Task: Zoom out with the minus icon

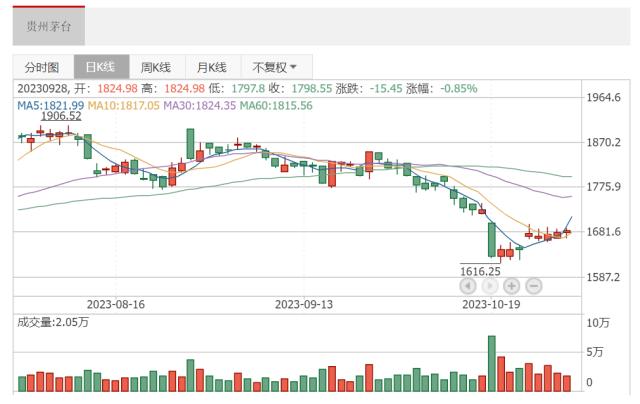Action: coord(533,286)
